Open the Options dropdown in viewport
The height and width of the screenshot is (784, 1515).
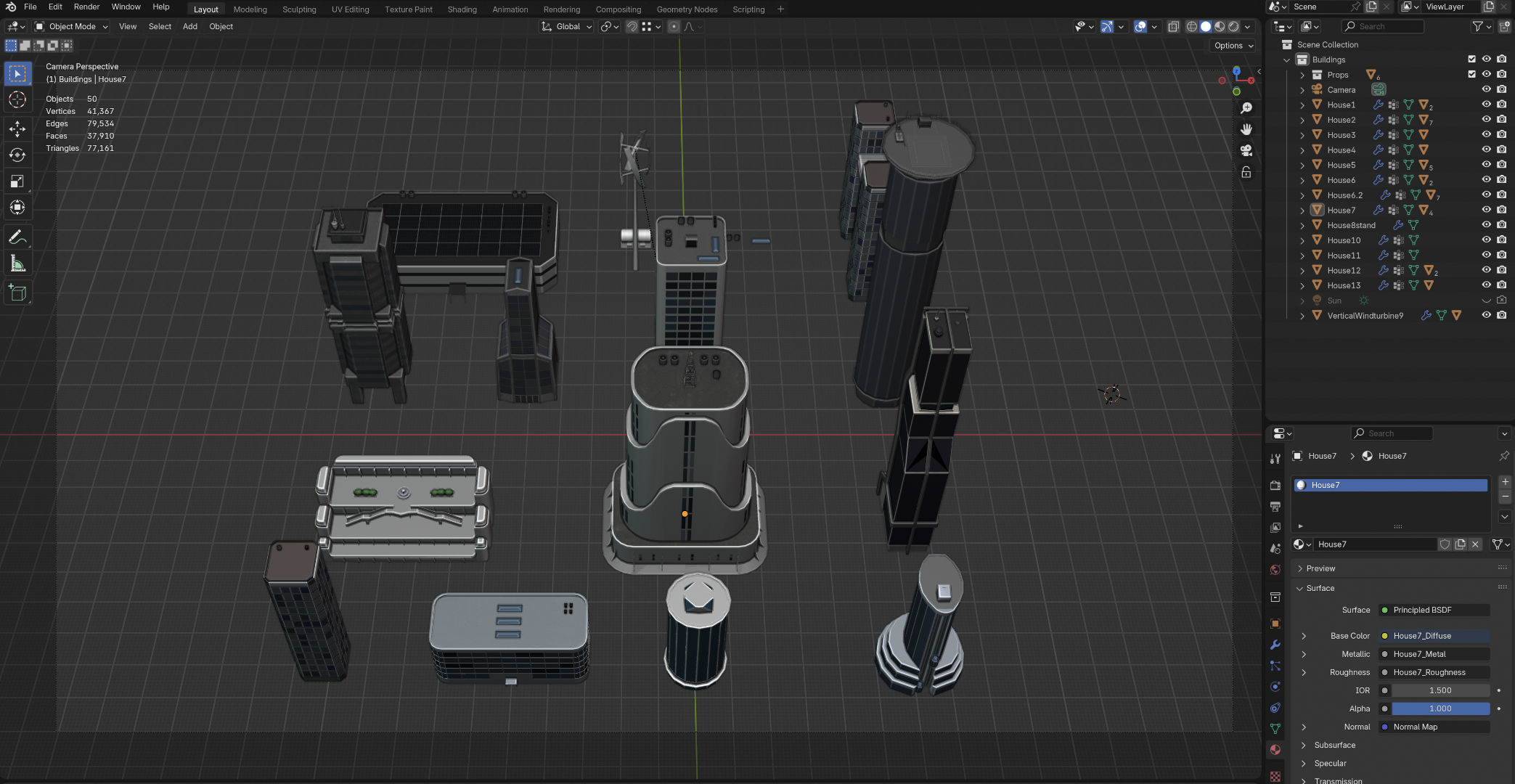point(1233,46)
